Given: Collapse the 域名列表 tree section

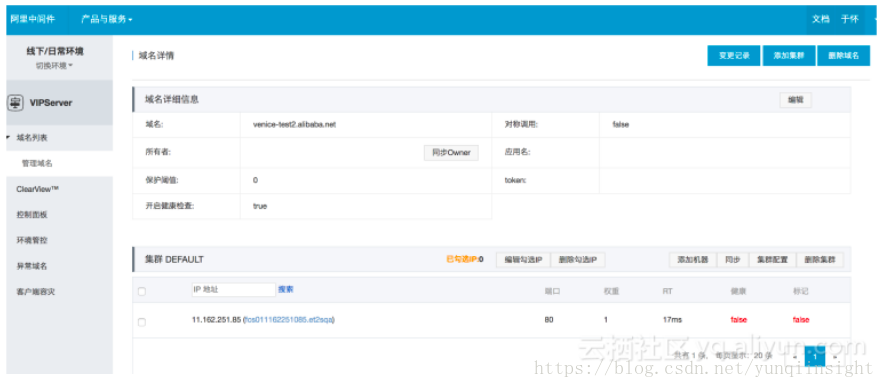Looking at the screenshot, I should pos(8,137).
